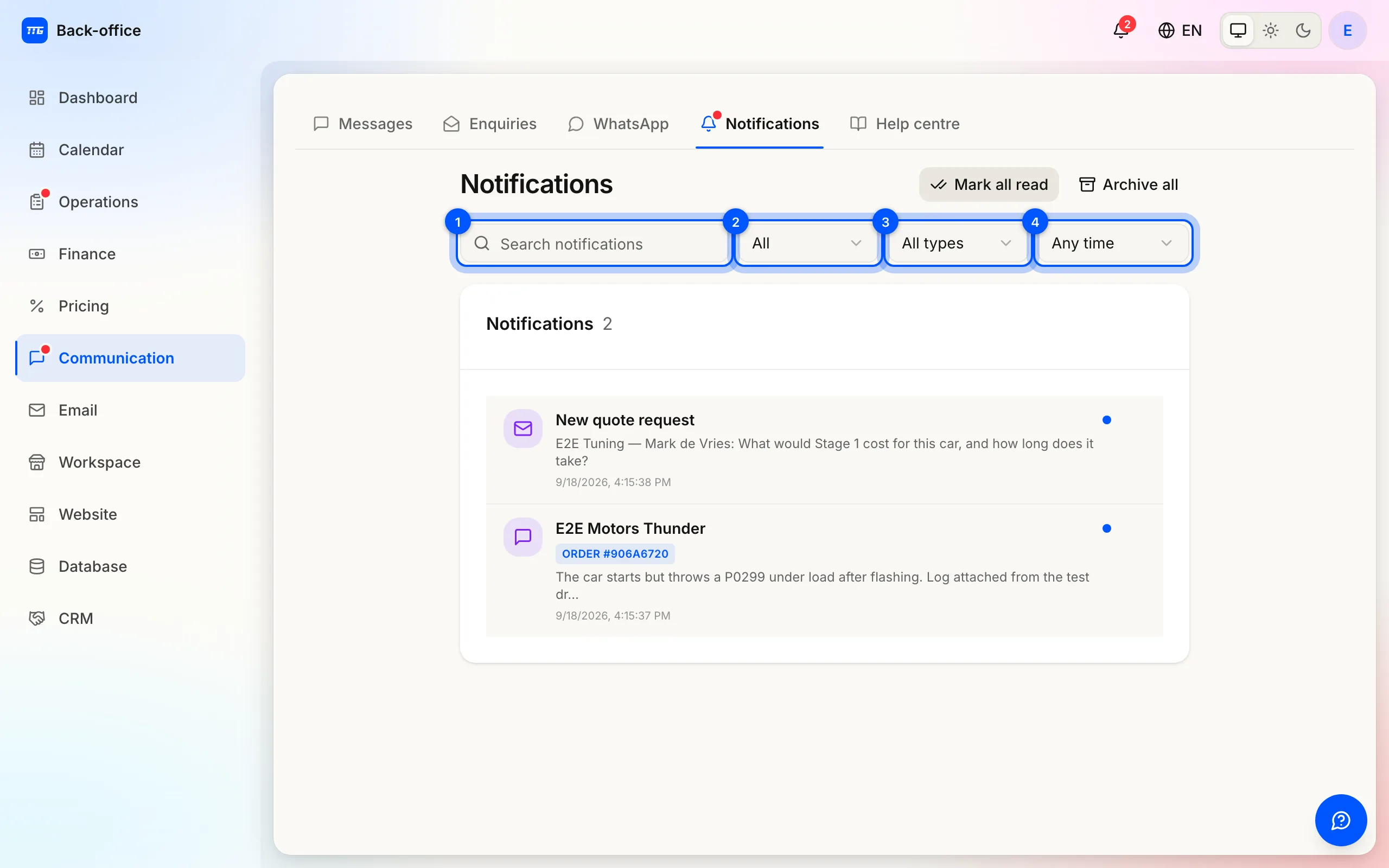Switch to dark theme moon icon
Viewport: 1389px width, 868px height.
click(1303, 30)
